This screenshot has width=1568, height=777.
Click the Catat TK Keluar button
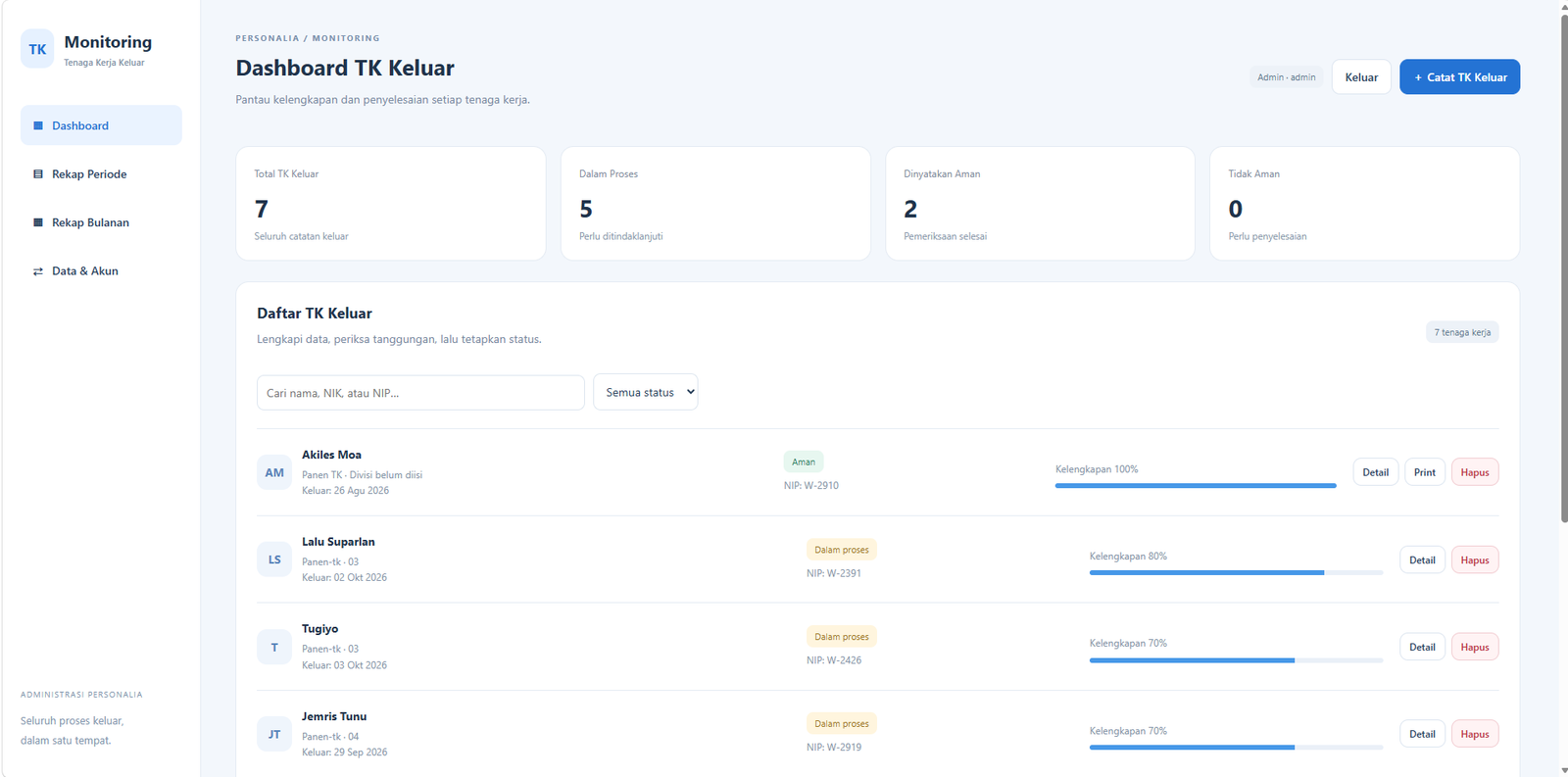point(1459,76)
